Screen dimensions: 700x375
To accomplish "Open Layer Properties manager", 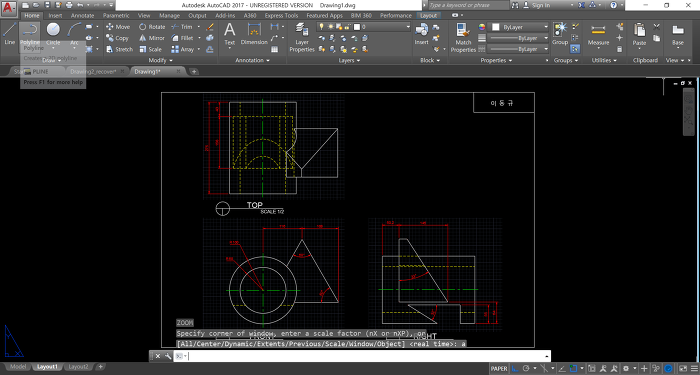I will [x=302, y=38].
